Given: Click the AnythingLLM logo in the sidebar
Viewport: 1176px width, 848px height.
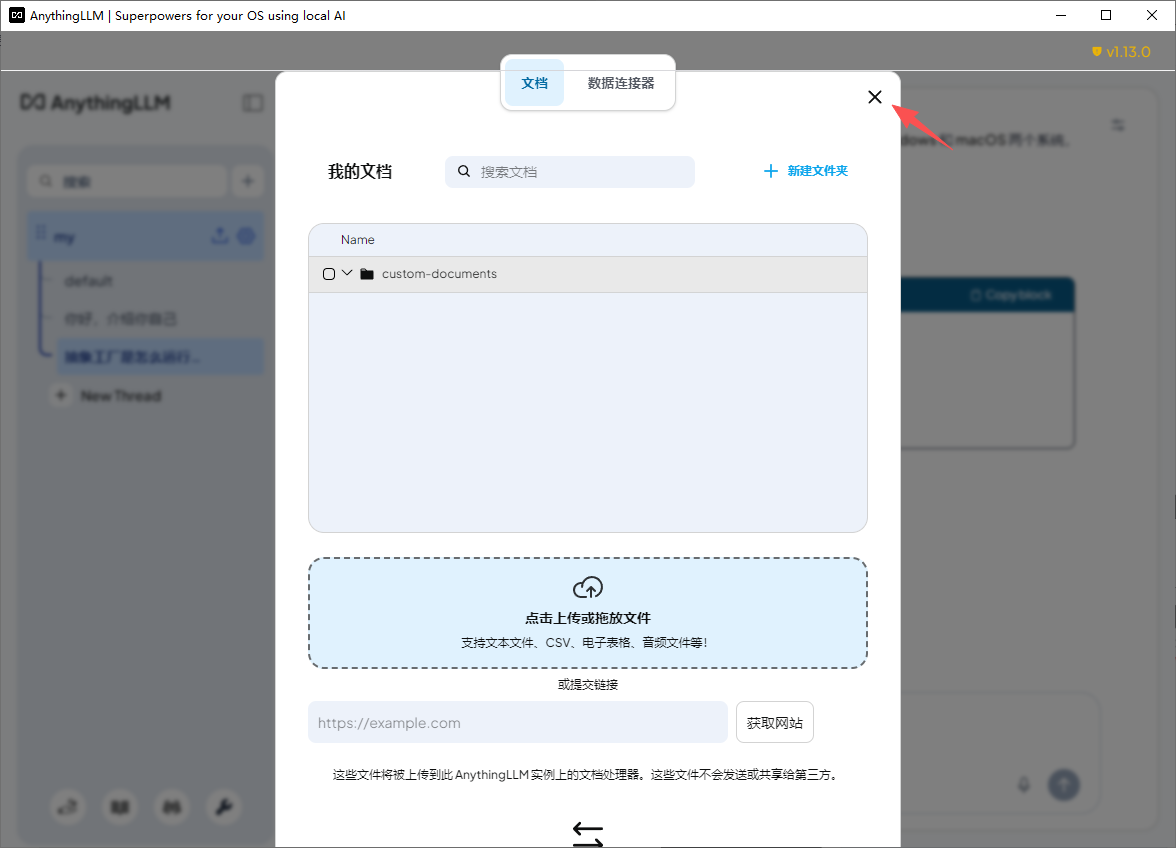Looking at the screenshot, I should (x=95, y=103).
